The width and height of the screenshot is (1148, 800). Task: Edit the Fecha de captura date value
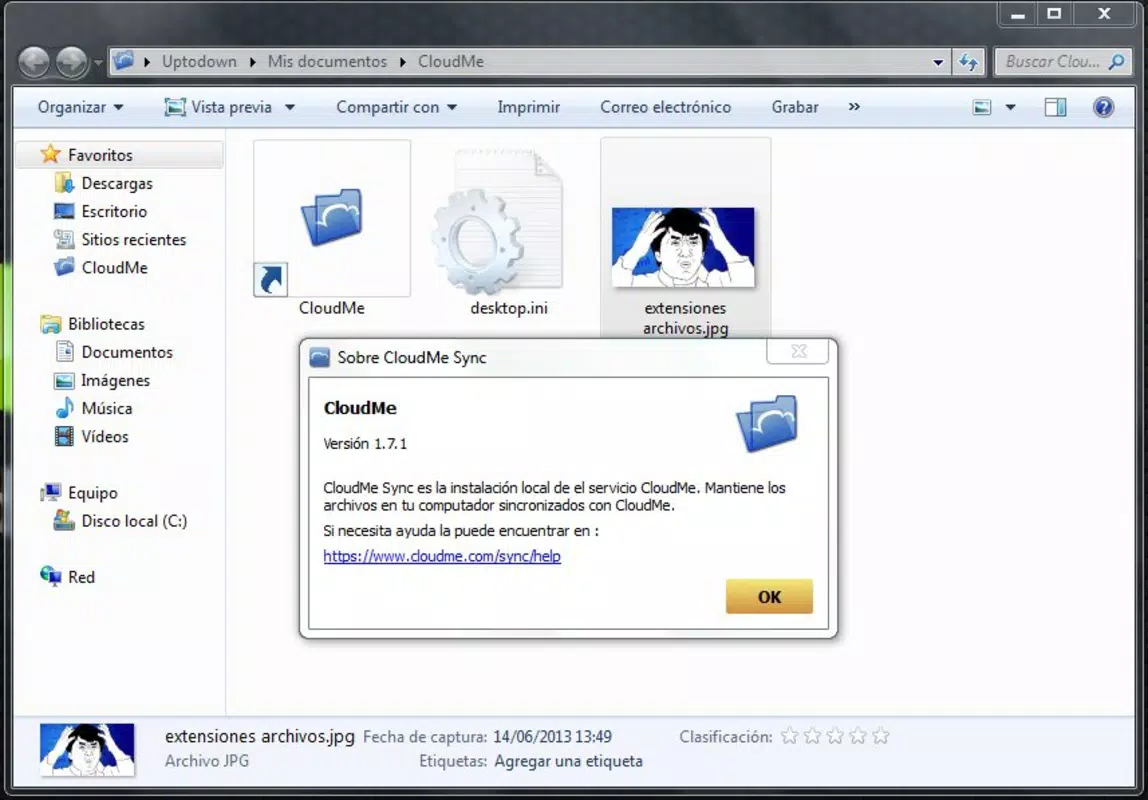pos(552,736)
